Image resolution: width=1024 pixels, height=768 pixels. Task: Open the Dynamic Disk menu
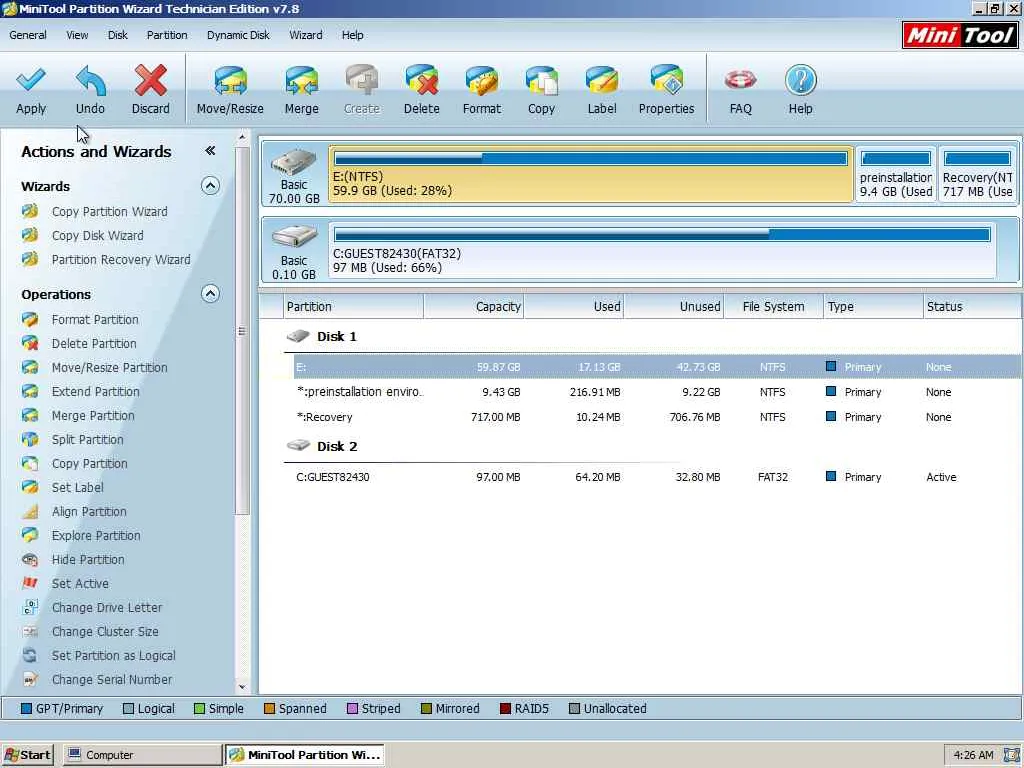tap(238, 35)
